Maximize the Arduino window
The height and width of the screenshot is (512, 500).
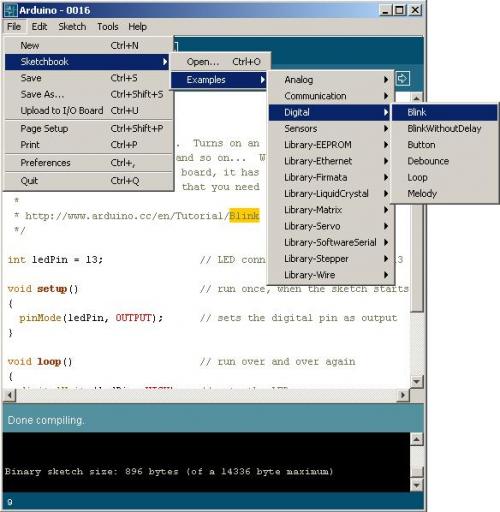point(400,10)
